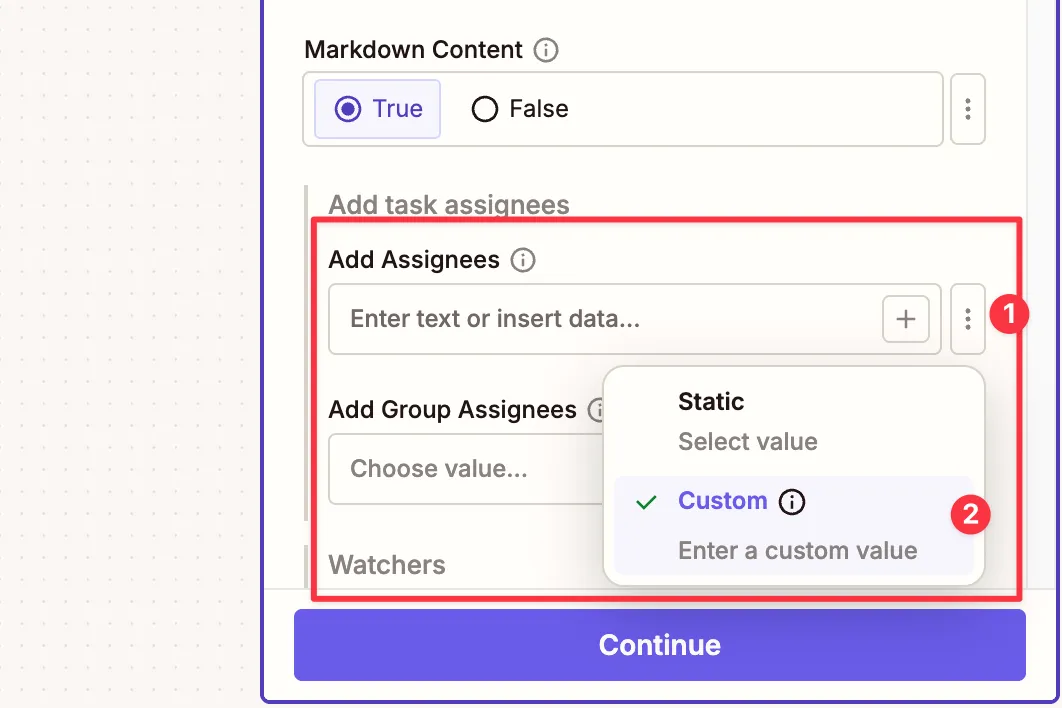Click the Watchers section label

tap(386, 565)
